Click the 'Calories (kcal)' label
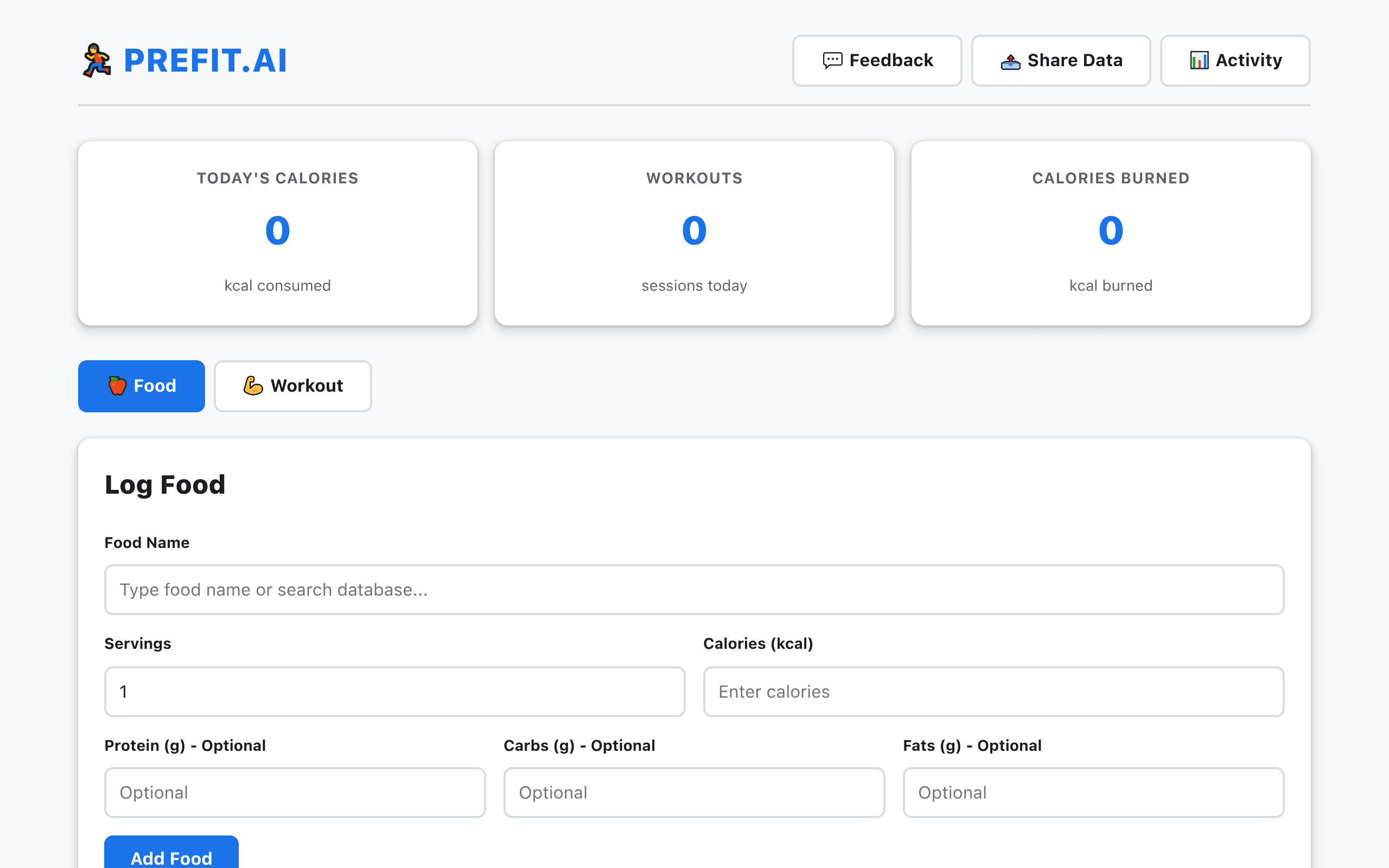 pyautogui.click(x=758, y=643)
